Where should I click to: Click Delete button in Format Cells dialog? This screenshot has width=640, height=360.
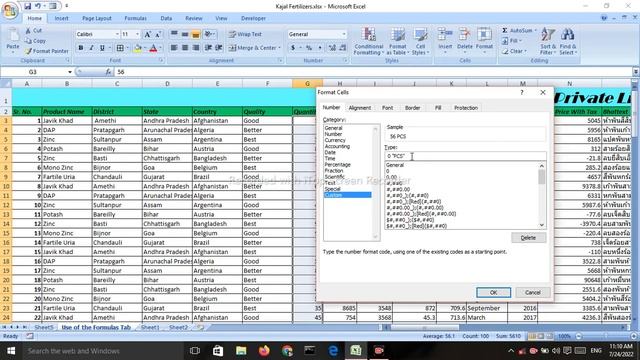coord(528,238)
